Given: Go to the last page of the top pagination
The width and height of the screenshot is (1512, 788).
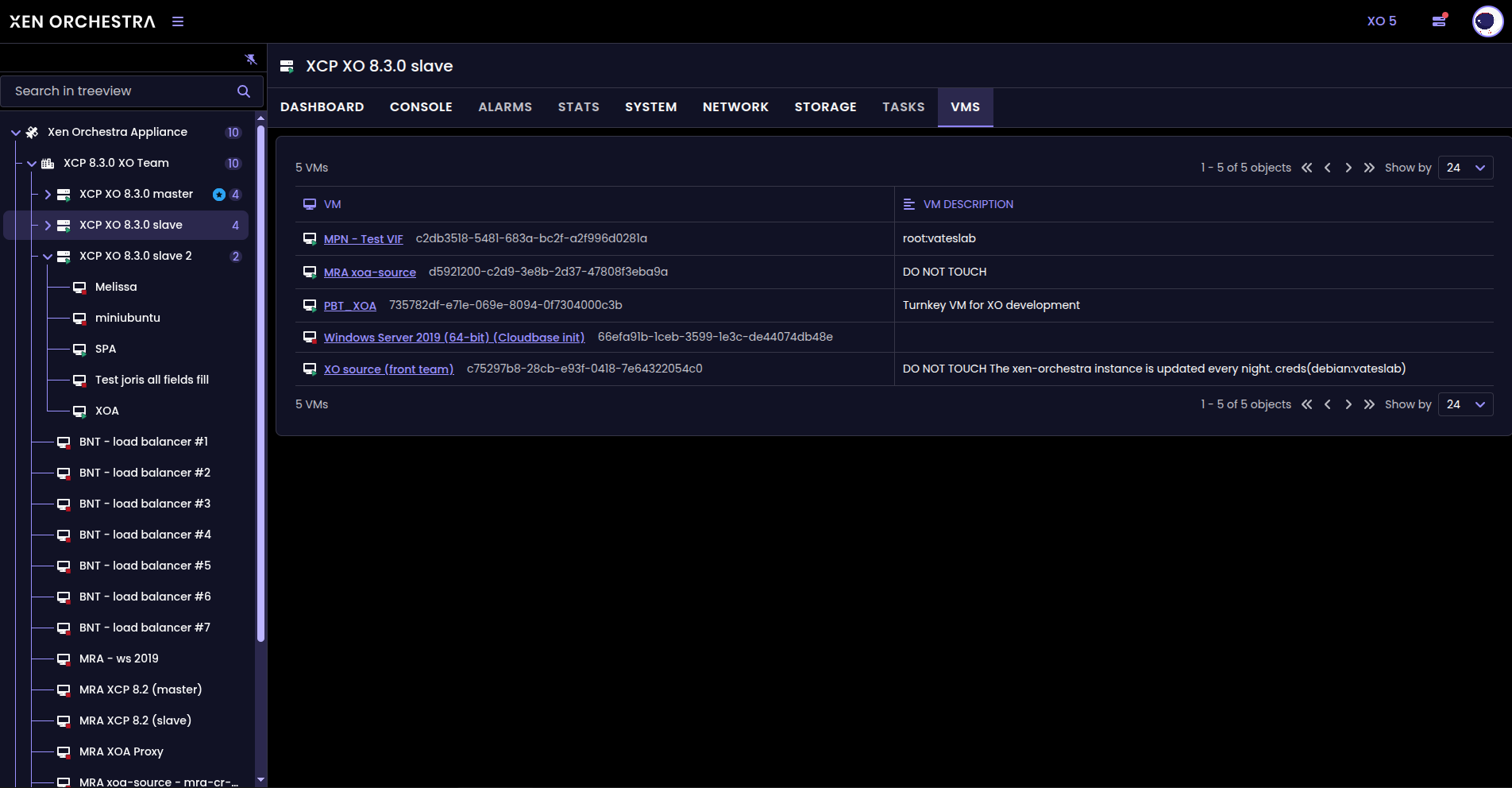Looking at the screenshot, I should (1369, 168).
